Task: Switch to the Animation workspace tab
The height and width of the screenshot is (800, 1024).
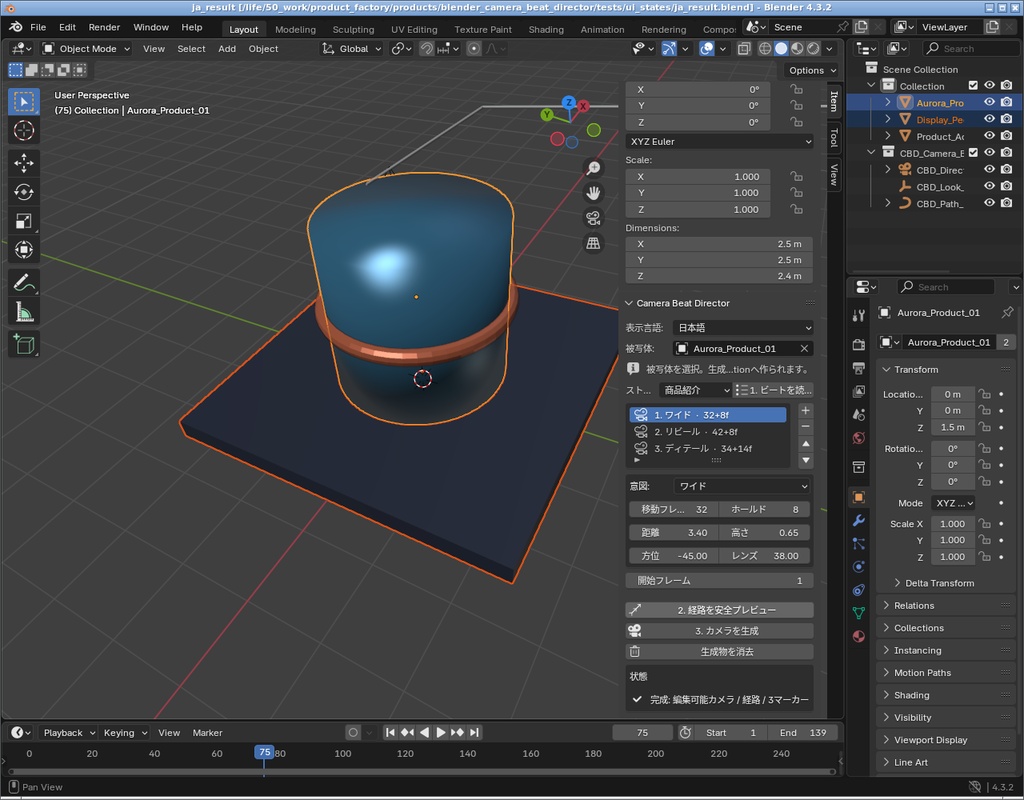Action: 602,29
